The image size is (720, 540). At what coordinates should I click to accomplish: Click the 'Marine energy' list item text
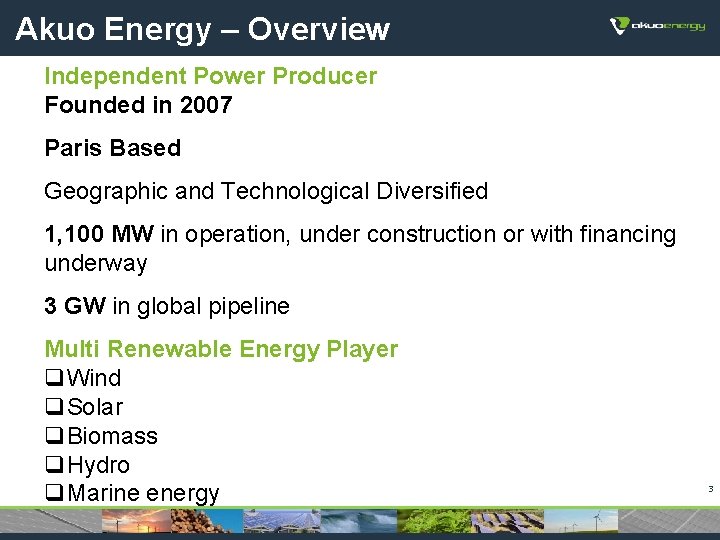(143, 494)
